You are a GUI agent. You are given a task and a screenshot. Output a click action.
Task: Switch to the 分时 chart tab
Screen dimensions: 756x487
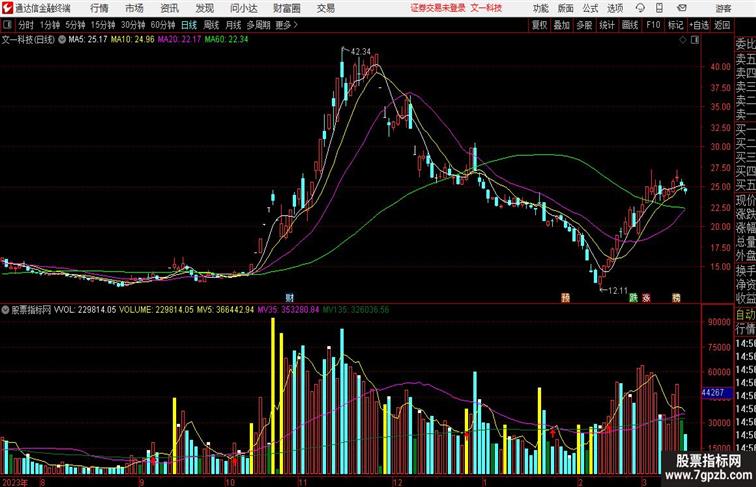[x=26, y=25]
